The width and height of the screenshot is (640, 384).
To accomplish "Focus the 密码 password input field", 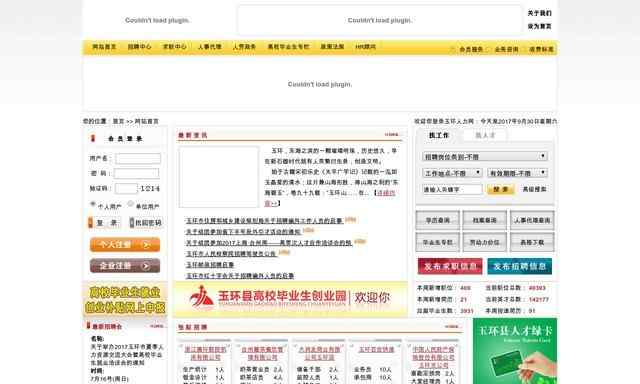I will pos(136,173).
